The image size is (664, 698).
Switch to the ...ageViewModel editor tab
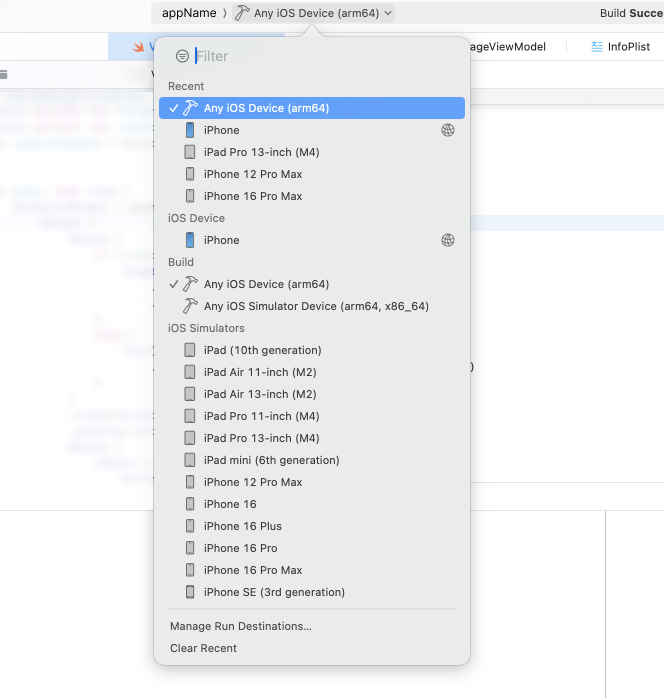tap(508, 47)
